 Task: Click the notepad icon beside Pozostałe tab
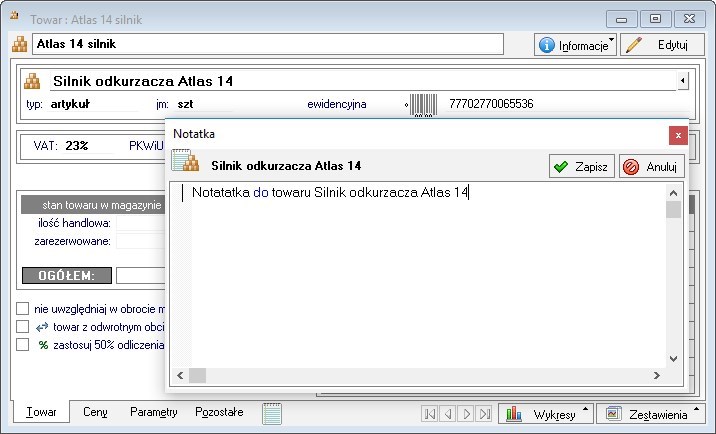pyautogui.click(x=272, y=413)
